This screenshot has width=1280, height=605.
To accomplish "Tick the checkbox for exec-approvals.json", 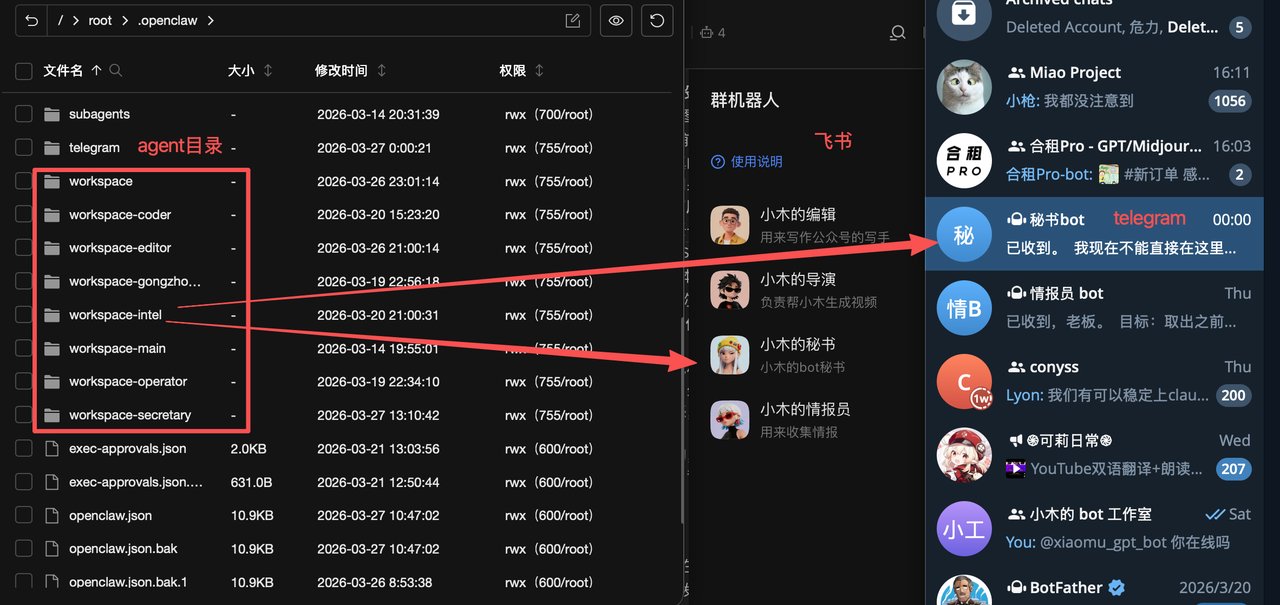I will click(x=24, y=449).
